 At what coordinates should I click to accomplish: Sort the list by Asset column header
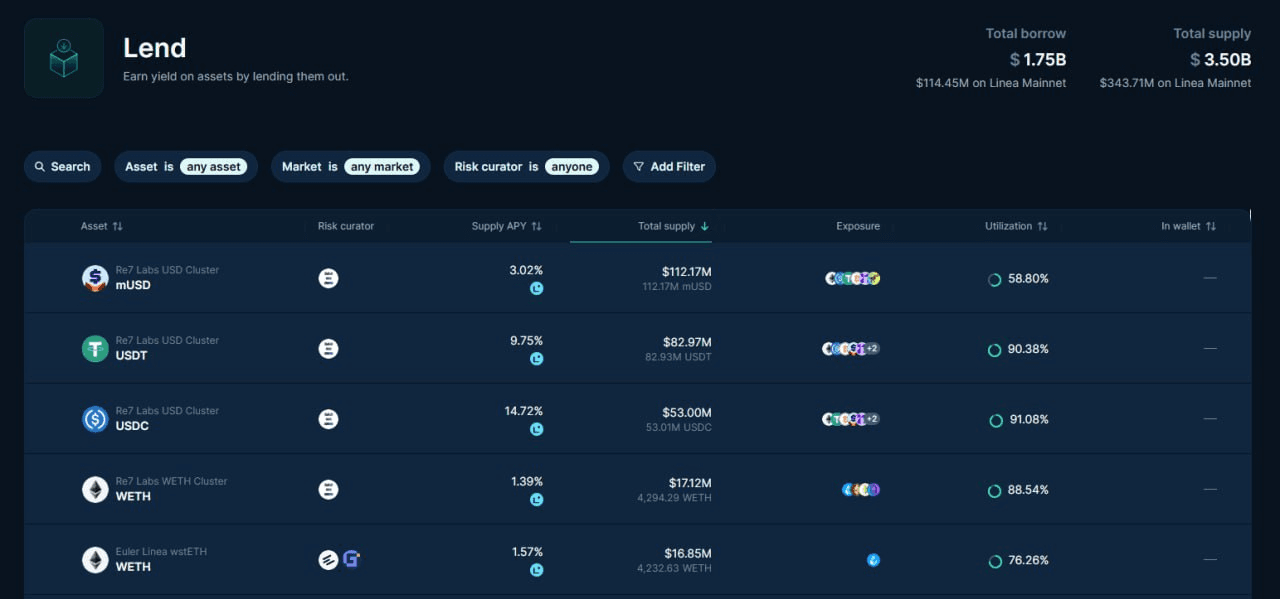coord(101,226)
